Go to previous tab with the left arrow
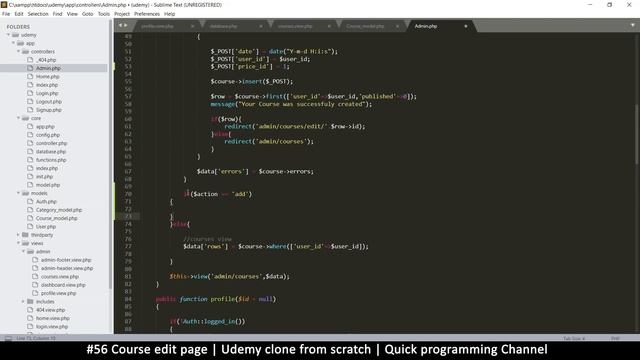This screenshot has width=640, height=360. click(x=120, y=25)
